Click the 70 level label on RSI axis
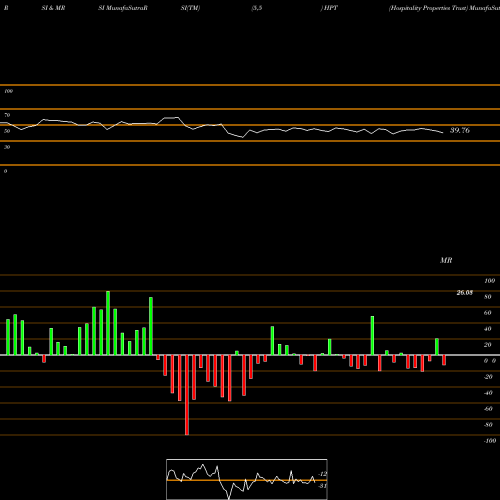 click(x=7, y=115)
